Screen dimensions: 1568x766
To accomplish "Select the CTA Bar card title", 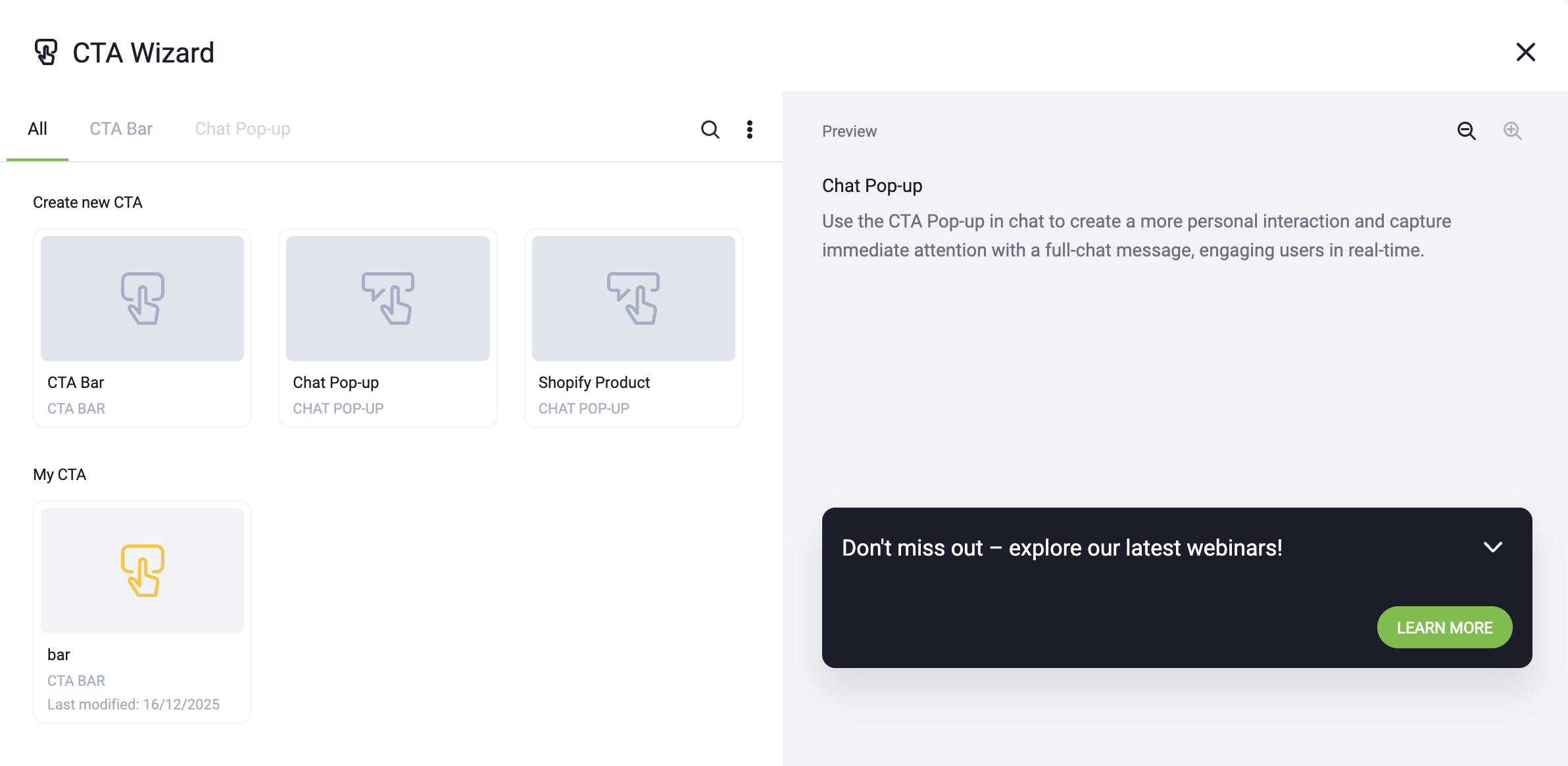I will tap(76, 383).
